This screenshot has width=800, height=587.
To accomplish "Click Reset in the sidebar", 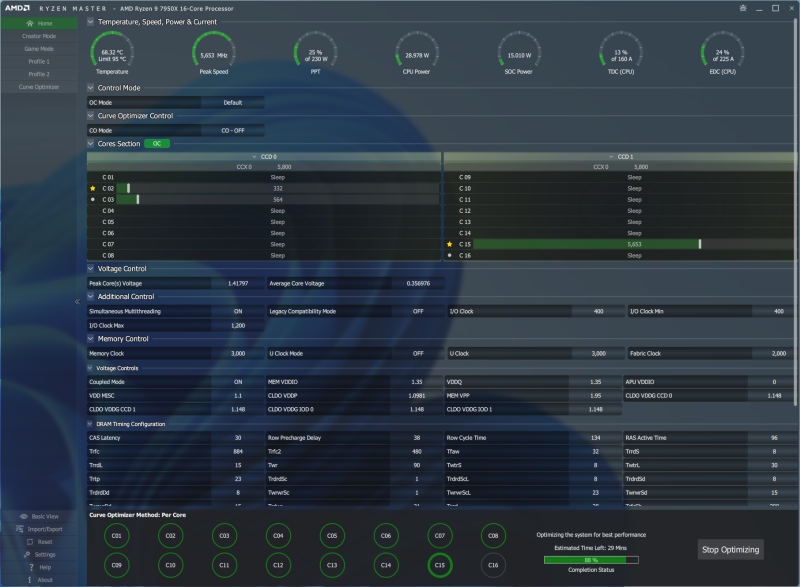I will click(x=39, y=542).
